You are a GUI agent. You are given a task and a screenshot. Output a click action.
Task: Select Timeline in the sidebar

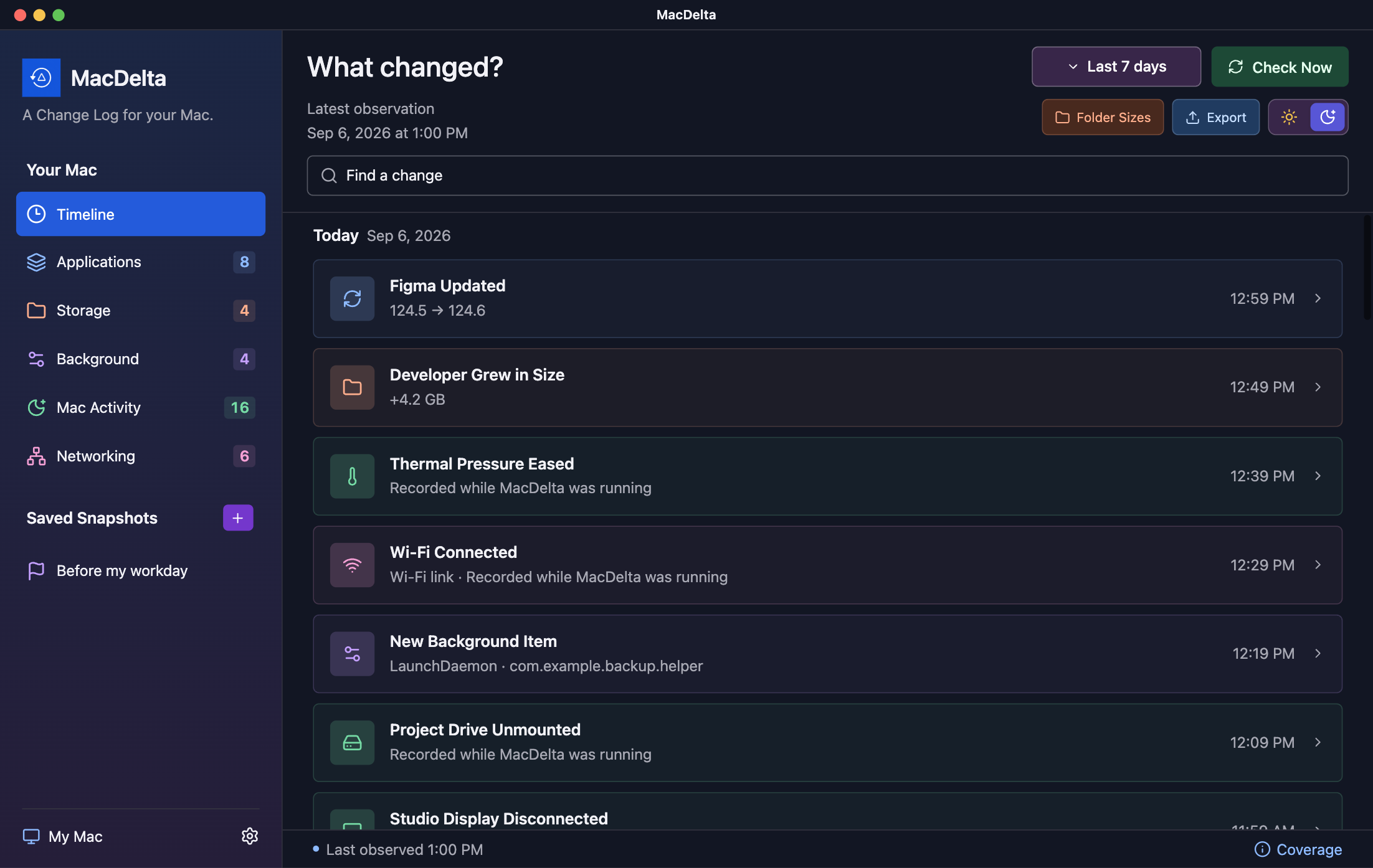coord(141,214)
